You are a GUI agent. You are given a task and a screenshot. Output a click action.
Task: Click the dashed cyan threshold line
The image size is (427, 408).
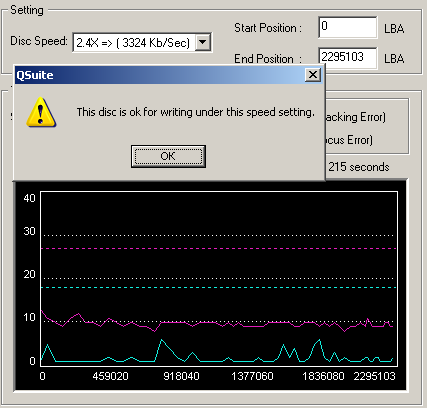(x=219, y=287)
